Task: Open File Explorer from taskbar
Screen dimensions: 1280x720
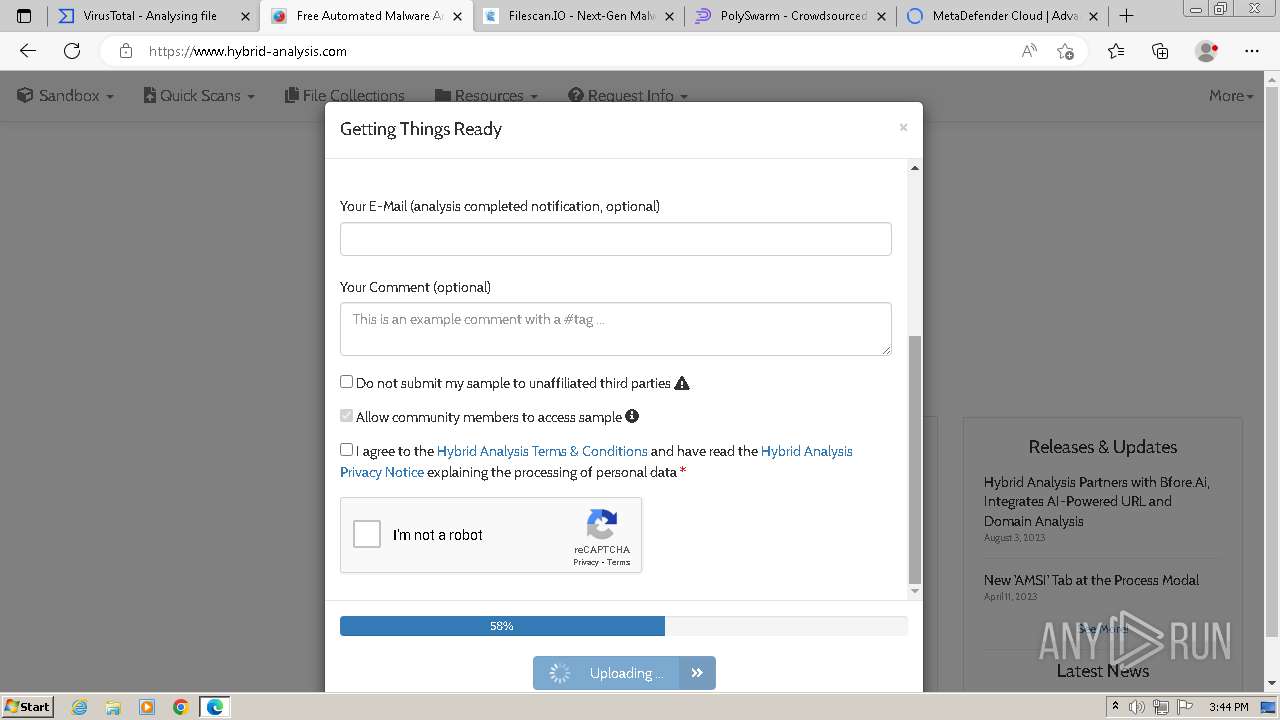Action: (x=113, y=707)
